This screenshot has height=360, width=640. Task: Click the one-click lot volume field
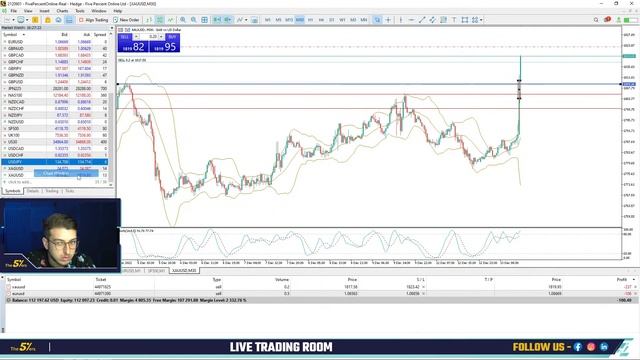click(x=149, y=37)
